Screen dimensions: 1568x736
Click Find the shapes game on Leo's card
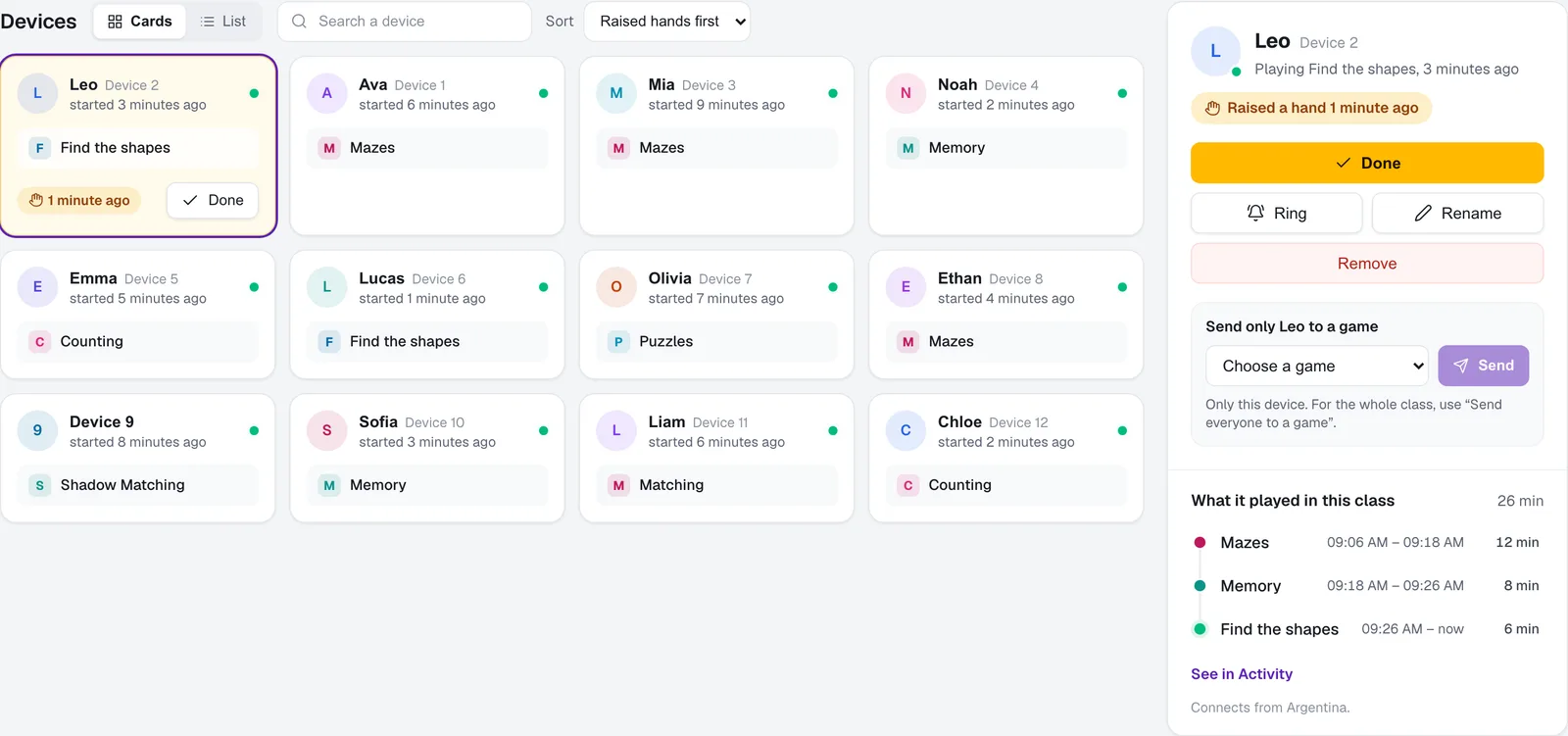(x=138, y=148)
